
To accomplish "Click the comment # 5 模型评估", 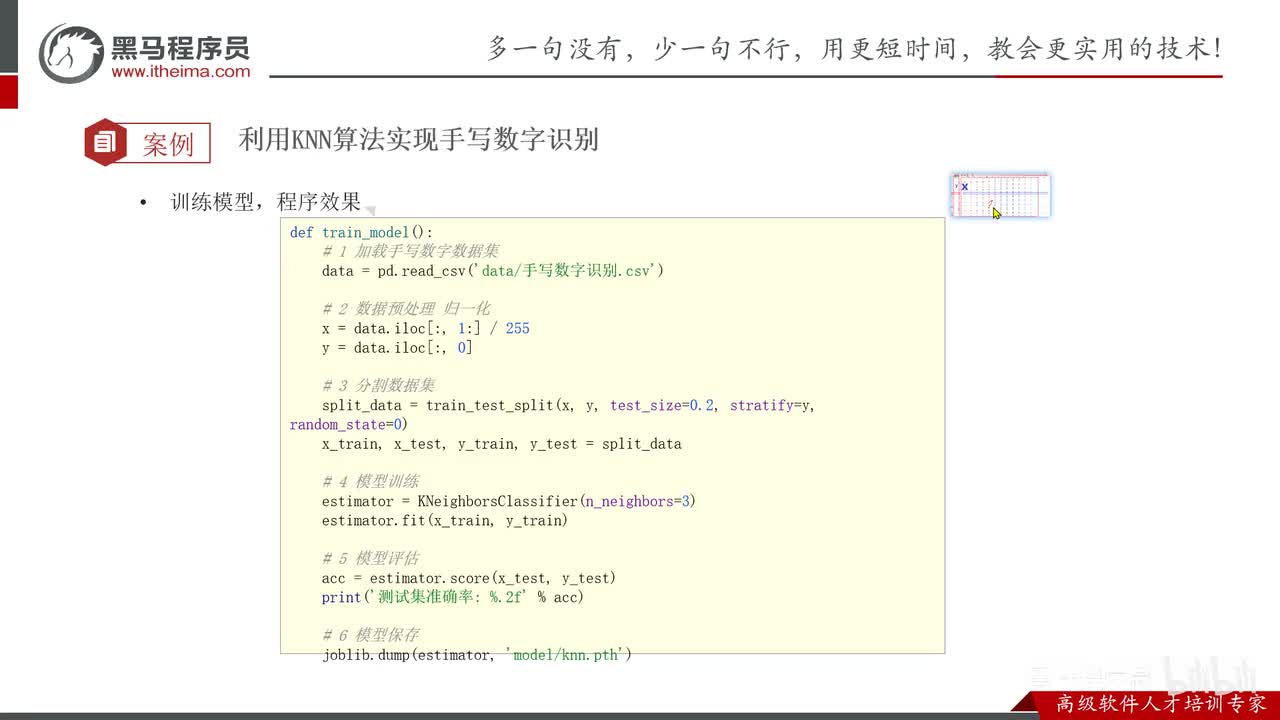I will (370, 559).
